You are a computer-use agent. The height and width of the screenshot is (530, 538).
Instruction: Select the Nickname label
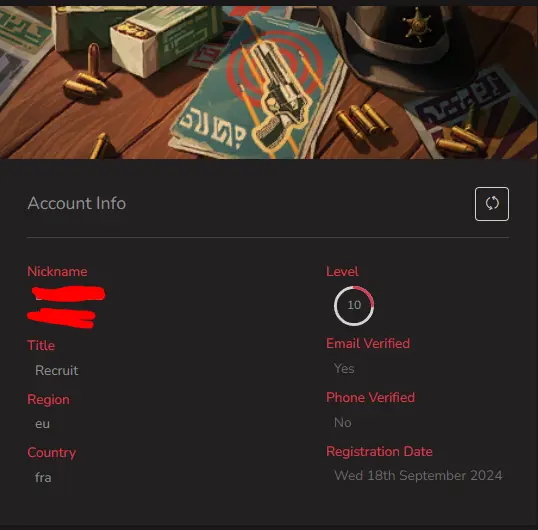click(x=57, y=271)
